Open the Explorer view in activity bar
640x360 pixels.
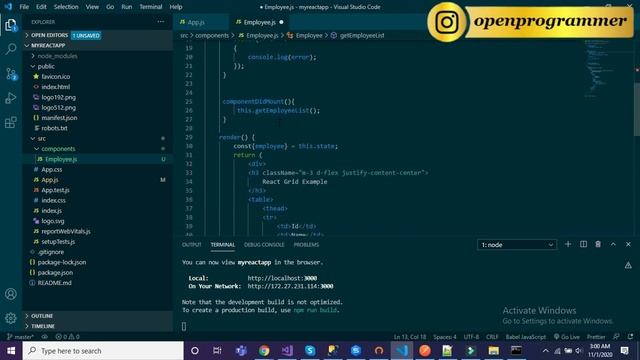[x=11, y=24]
